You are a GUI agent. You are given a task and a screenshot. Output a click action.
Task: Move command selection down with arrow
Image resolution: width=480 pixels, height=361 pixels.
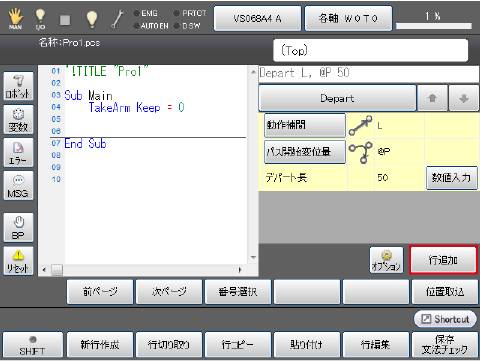tap(464, 98)
